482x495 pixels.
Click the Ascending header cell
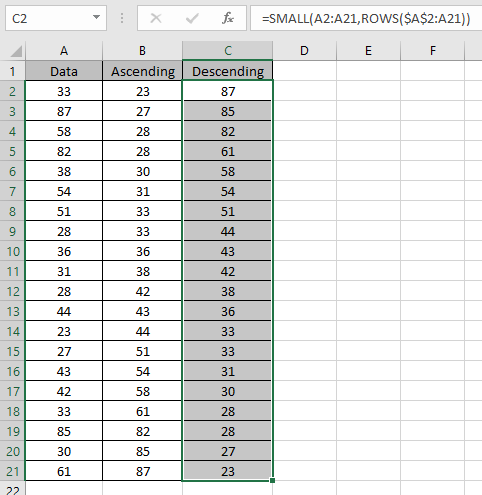click(x=142, y=71)
